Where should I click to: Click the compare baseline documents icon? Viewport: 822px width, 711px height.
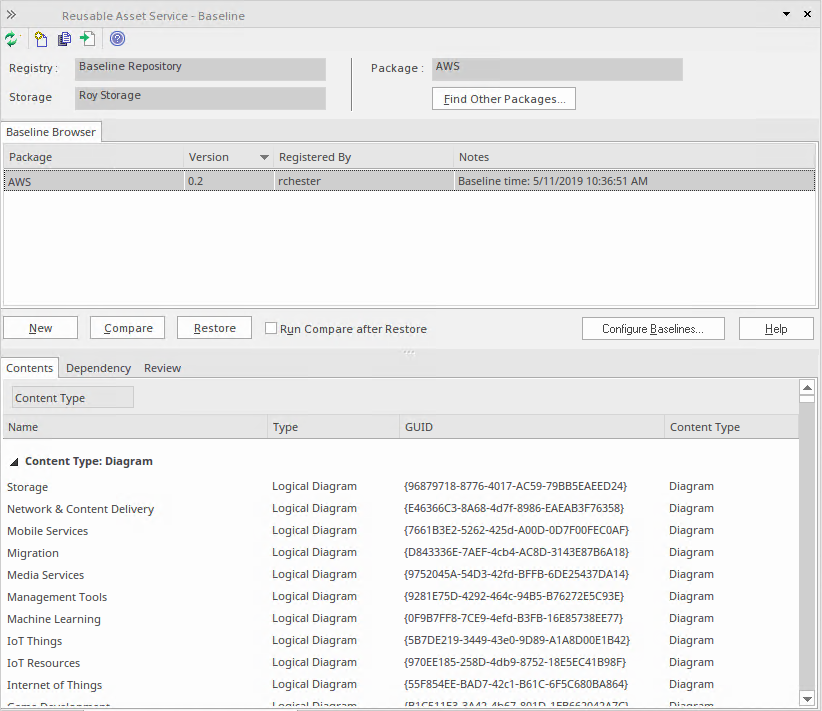tap(64, 39)
